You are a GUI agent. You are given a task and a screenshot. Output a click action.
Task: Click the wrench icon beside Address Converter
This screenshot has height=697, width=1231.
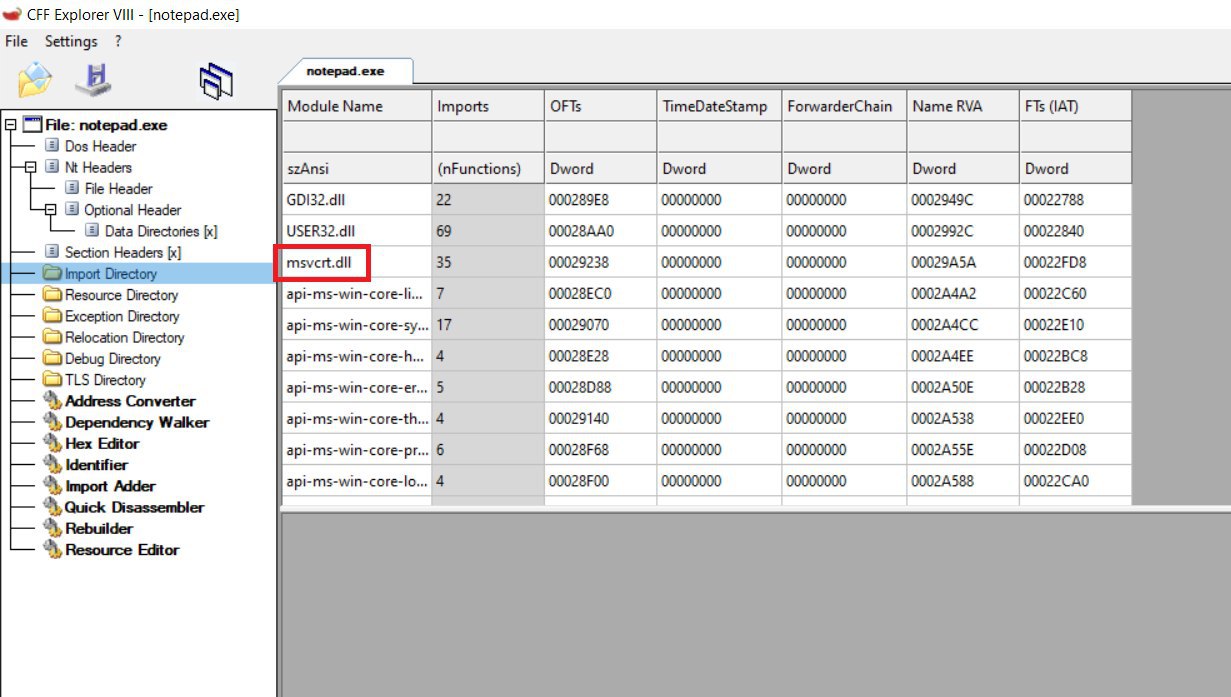tap(52, 401)
